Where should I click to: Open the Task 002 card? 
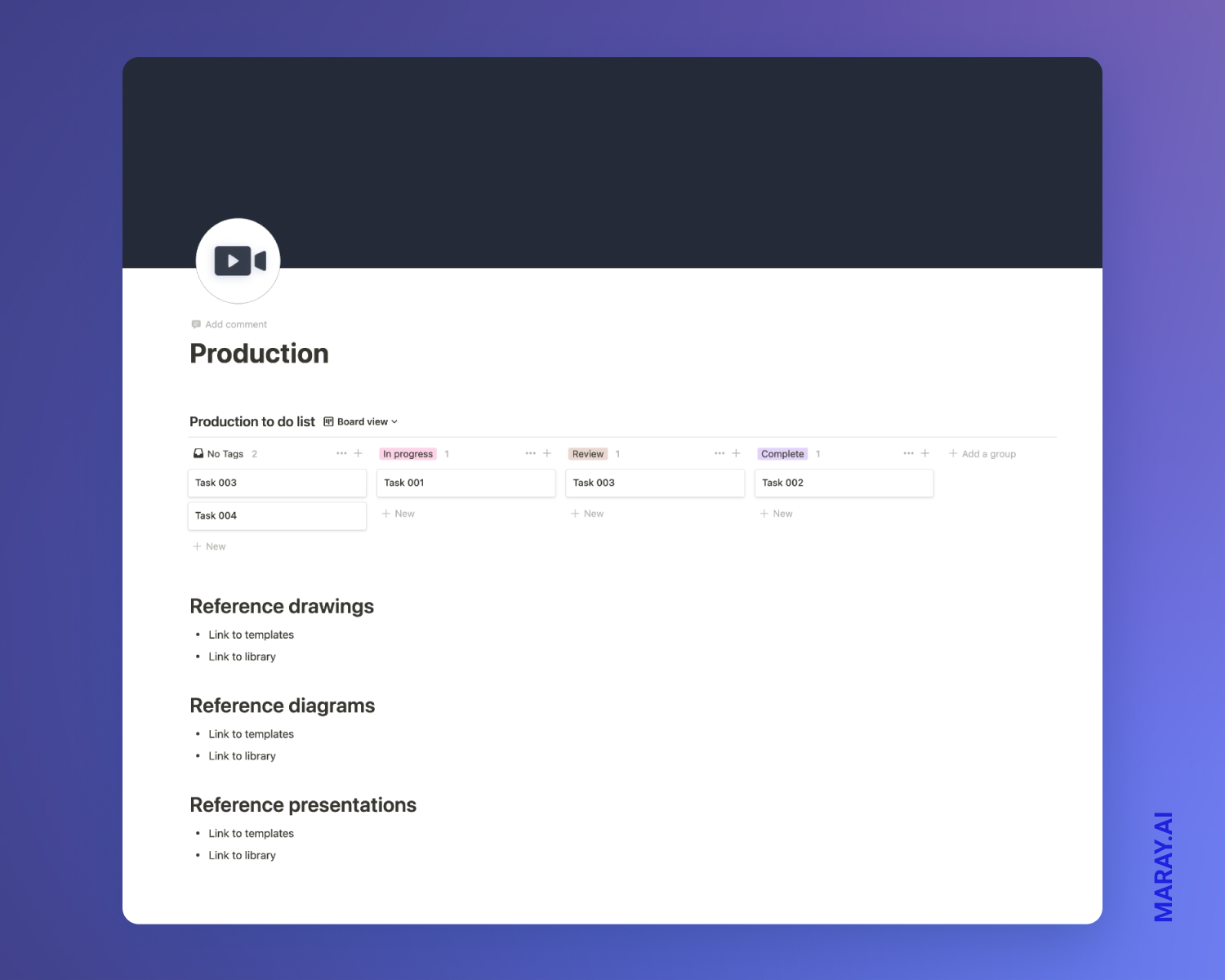[844, 483]
